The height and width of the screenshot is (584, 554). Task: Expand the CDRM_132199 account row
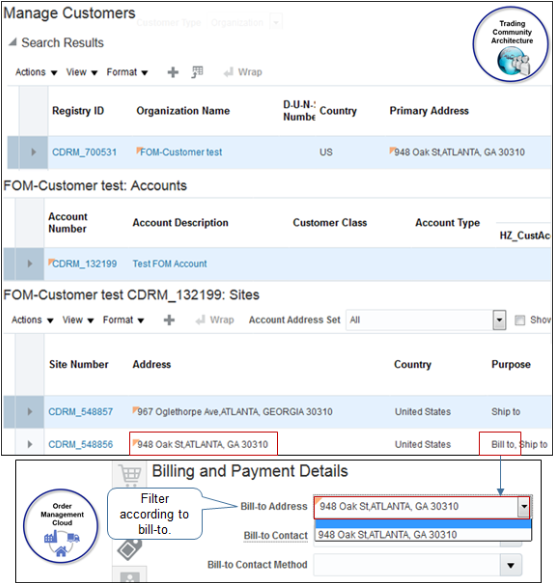click(29, 264)
